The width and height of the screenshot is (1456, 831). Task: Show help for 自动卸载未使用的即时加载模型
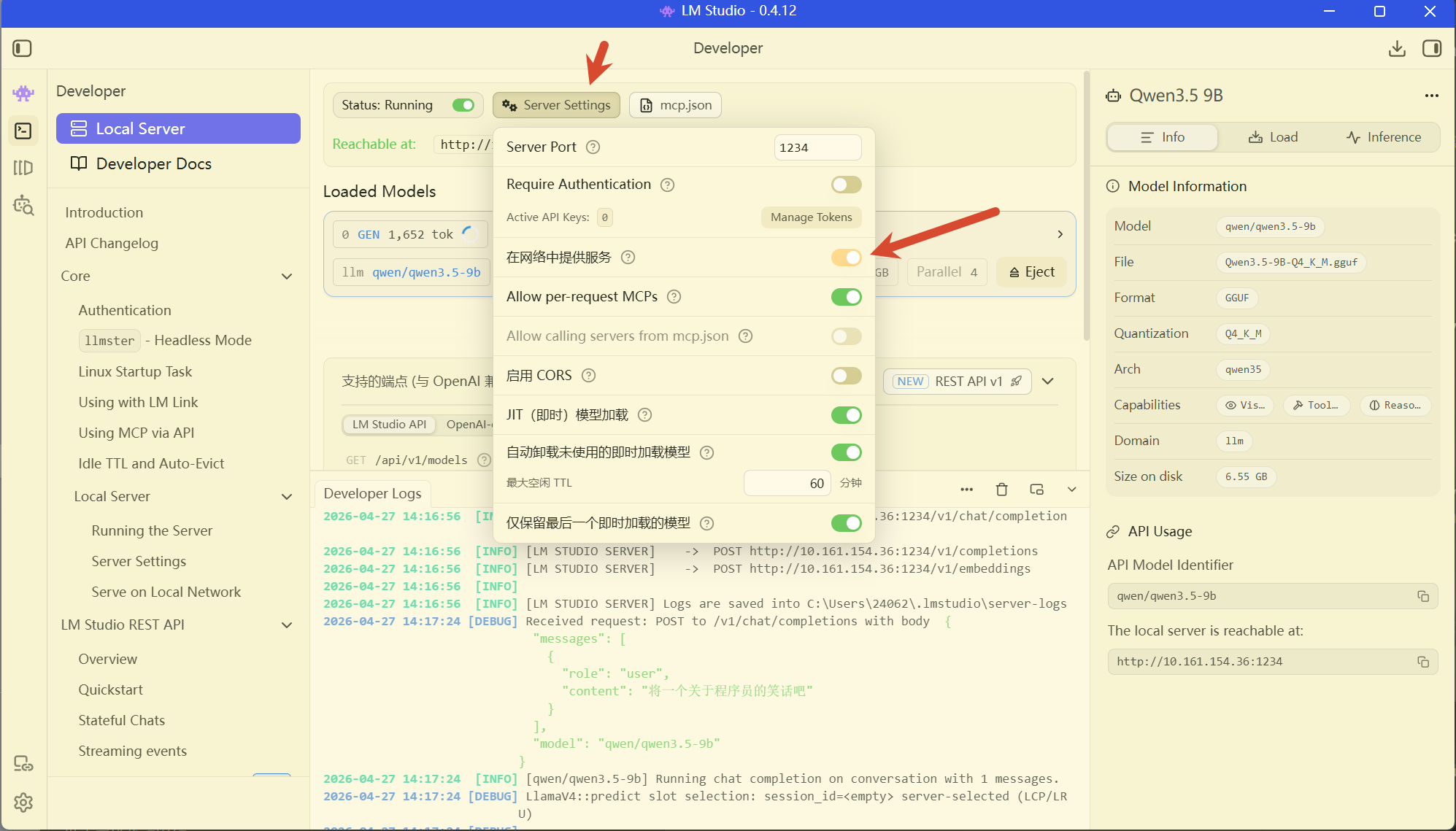point(706,452)
